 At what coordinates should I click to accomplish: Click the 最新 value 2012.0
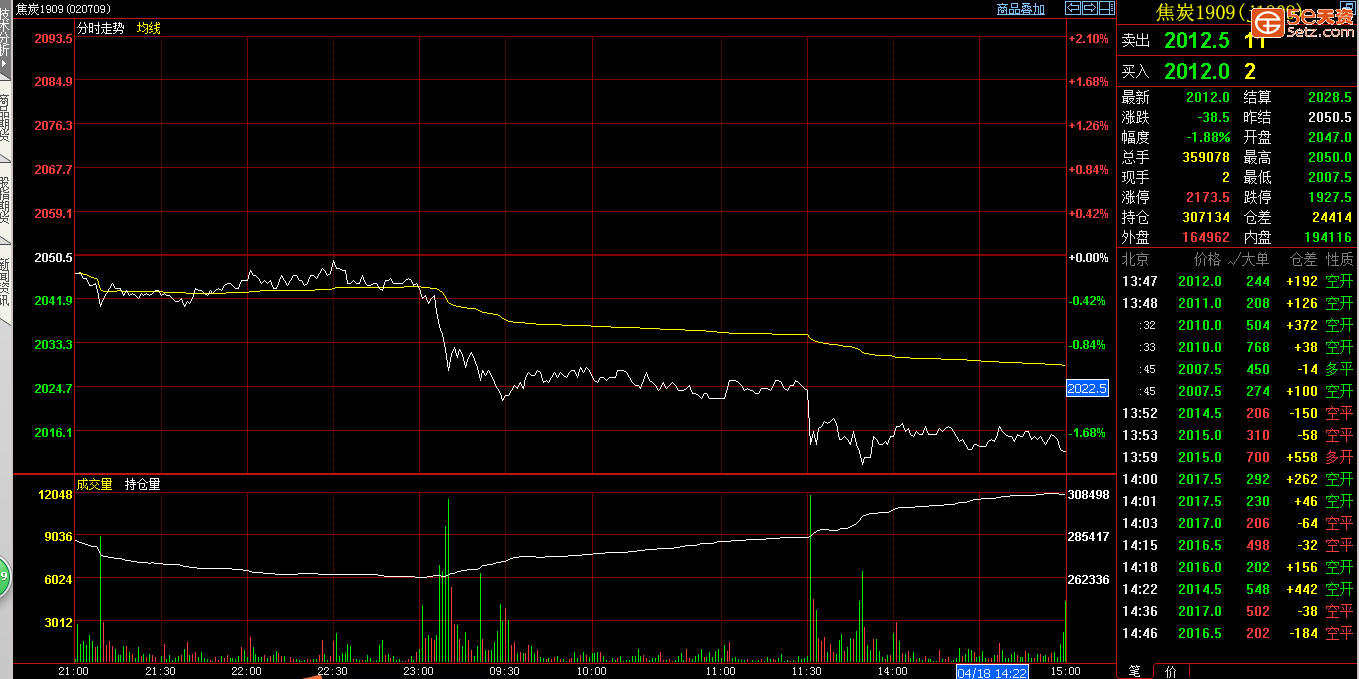coord(1208,97)
